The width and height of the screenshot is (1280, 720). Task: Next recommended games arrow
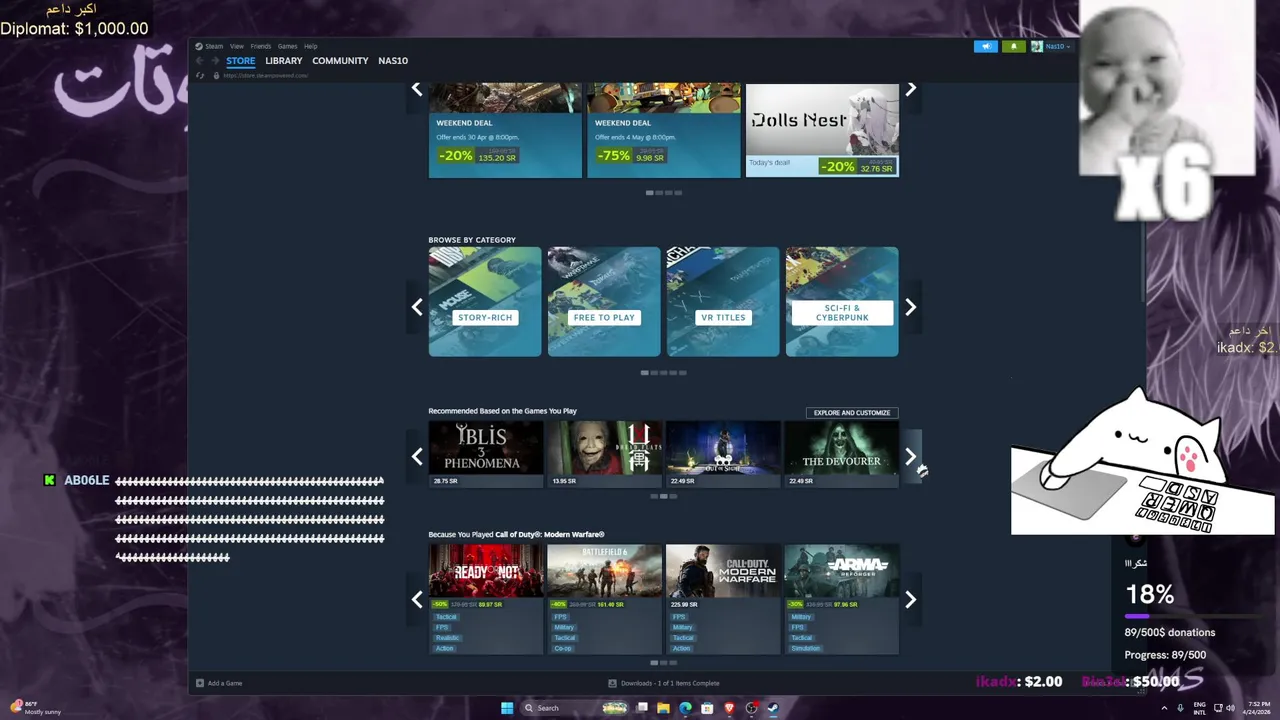tap(910, 456)
